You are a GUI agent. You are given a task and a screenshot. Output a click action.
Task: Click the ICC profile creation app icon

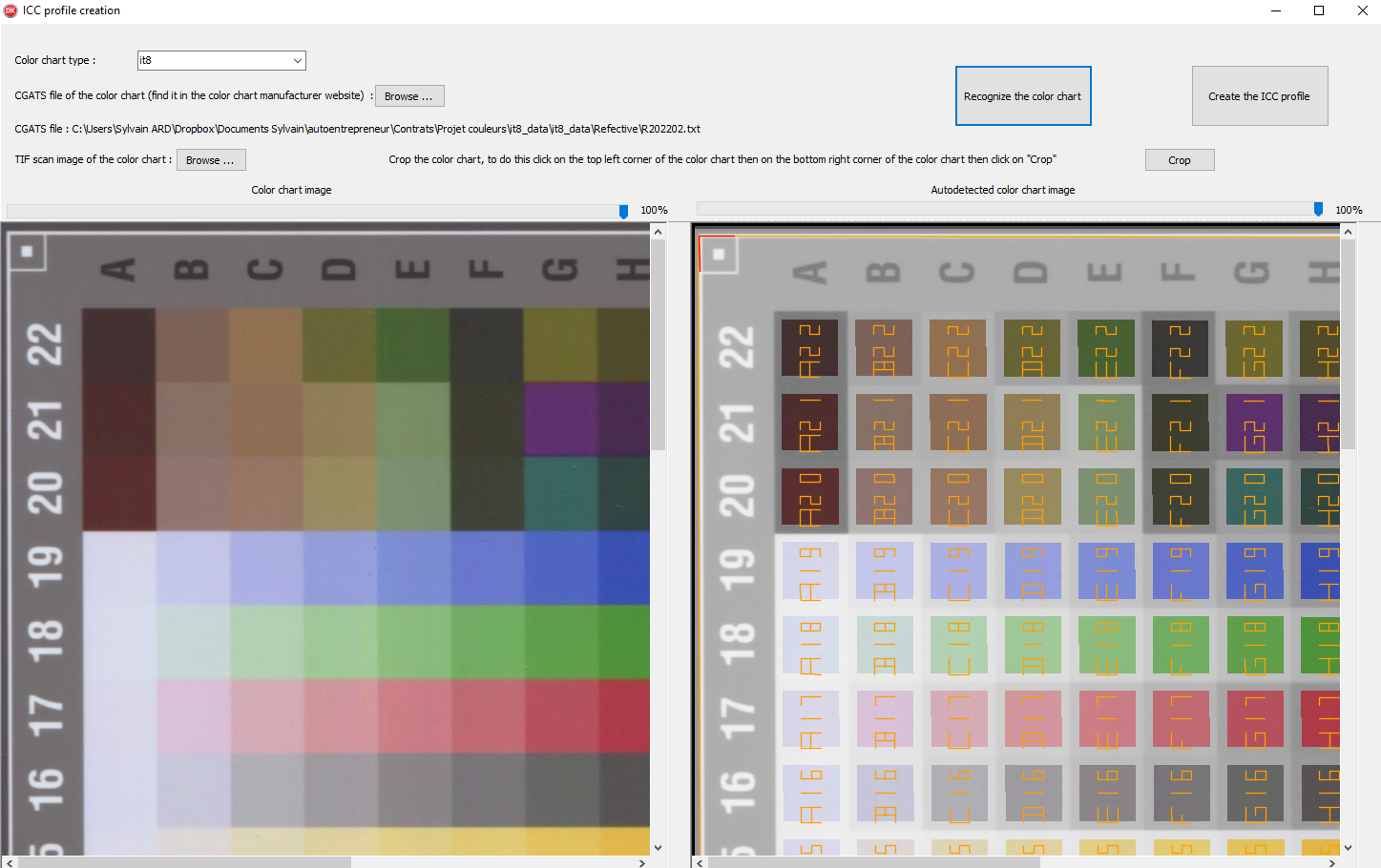pos(11,10)
